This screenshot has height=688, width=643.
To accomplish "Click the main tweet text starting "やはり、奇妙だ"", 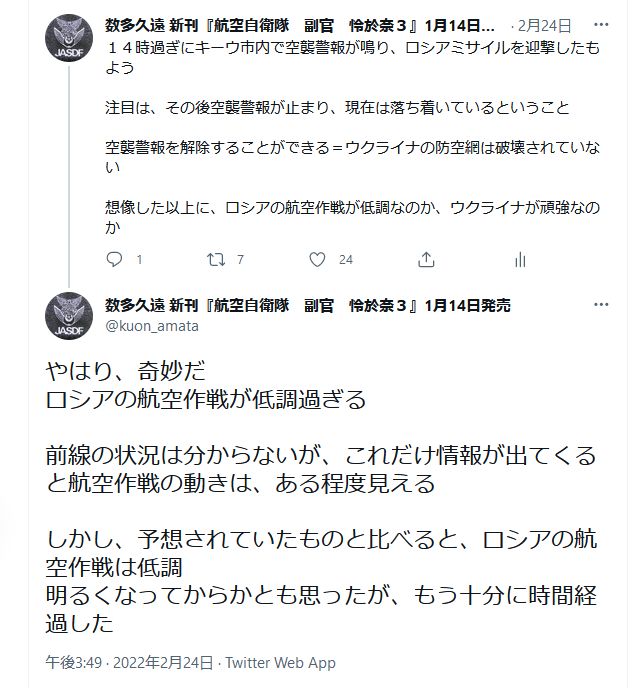I will [x=125, y=370].
